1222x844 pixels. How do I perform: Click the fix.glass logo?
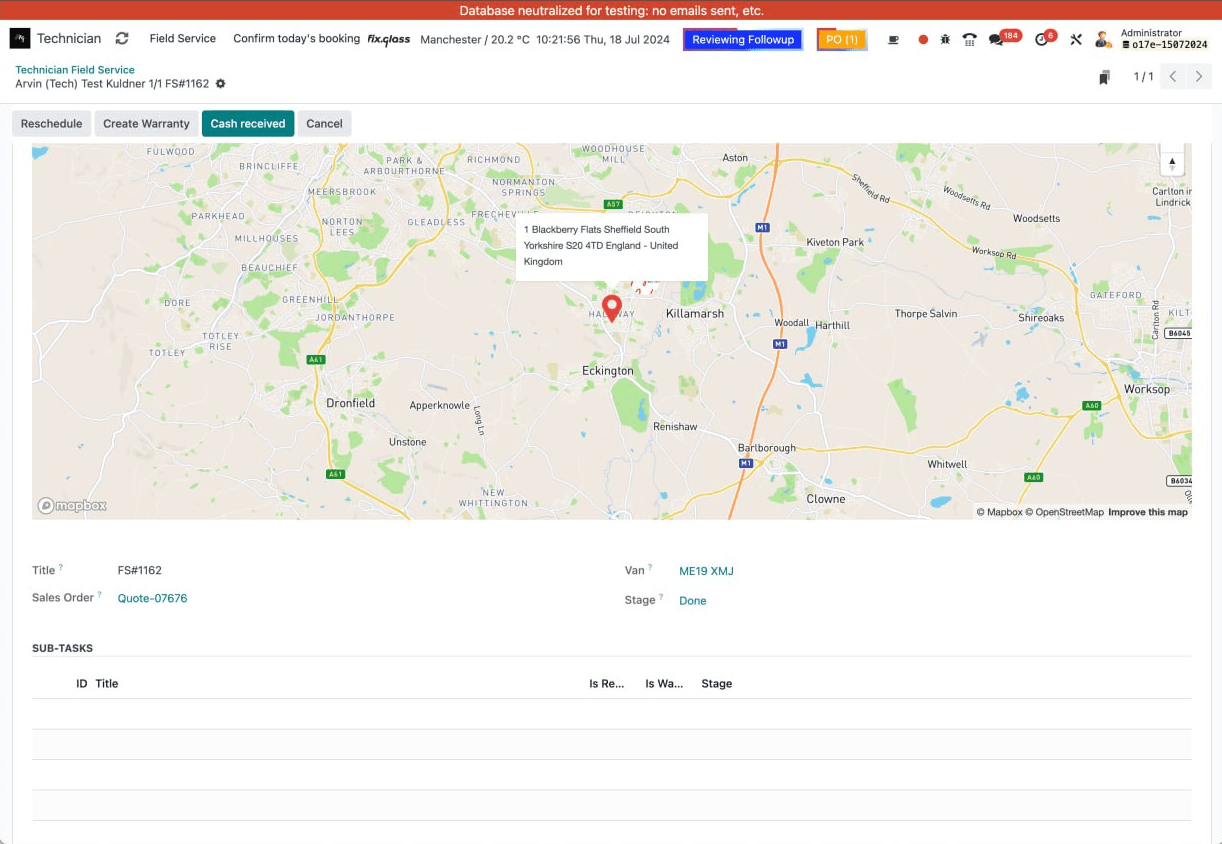(389, 39)
